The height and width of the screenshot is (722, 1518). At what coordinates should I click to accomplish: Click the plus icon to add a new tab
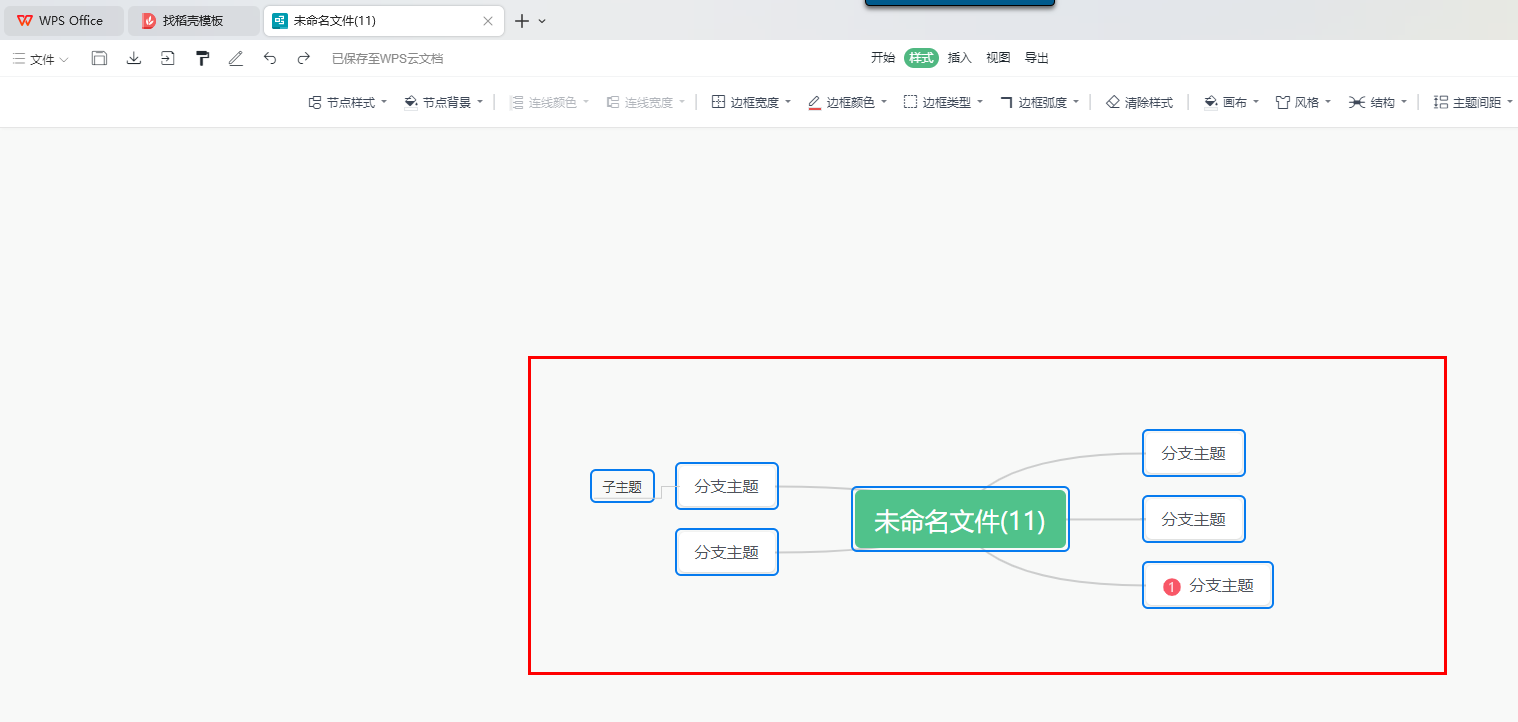522,20
